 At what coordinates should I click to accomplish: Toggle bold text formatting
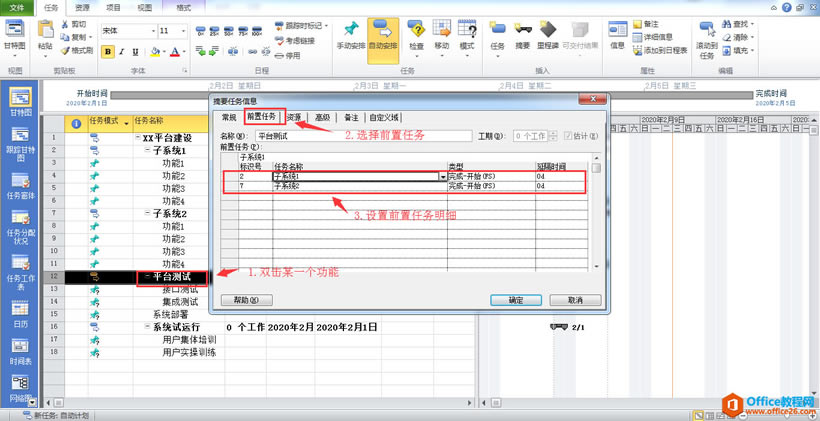(108, 51)
